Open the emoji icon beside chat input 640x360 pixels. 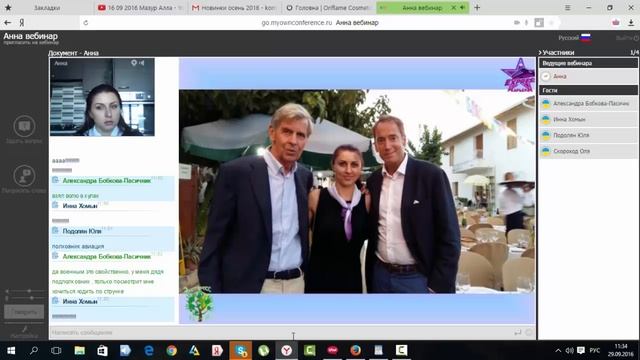pyautogui.click(x=529, y=332)
